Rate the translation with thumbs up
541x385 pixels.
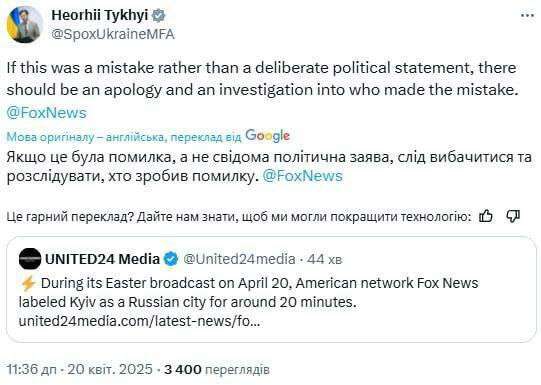(x=486, y=216)
